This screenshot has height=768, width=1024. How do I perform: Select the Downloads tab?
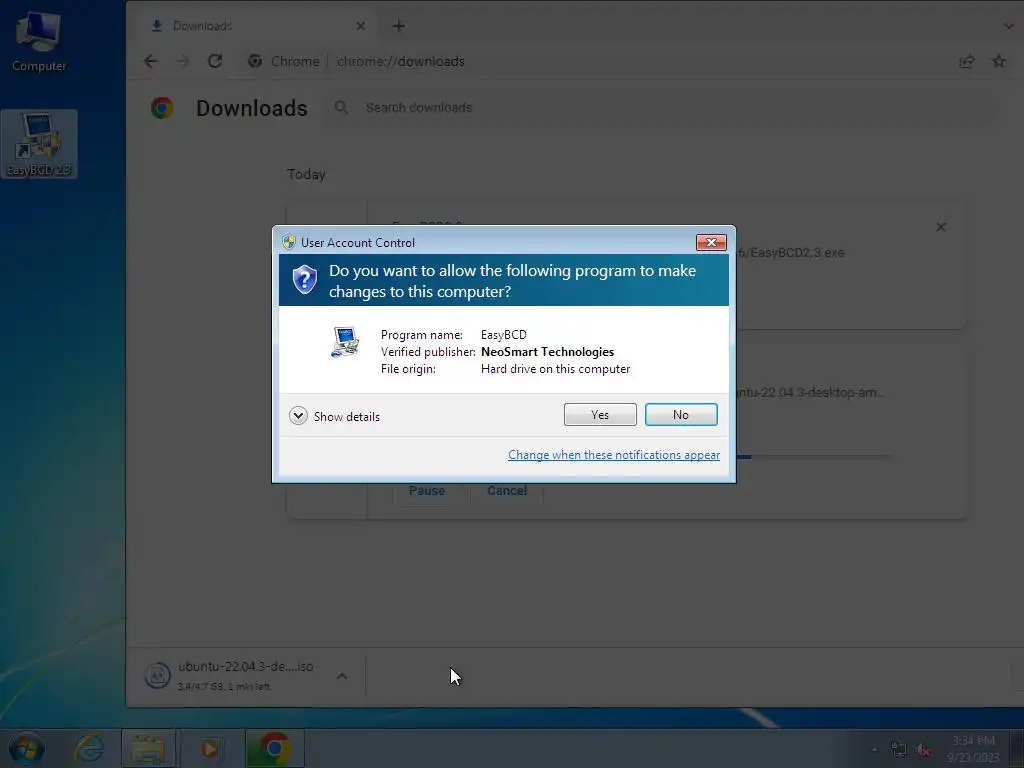(255, 26)
